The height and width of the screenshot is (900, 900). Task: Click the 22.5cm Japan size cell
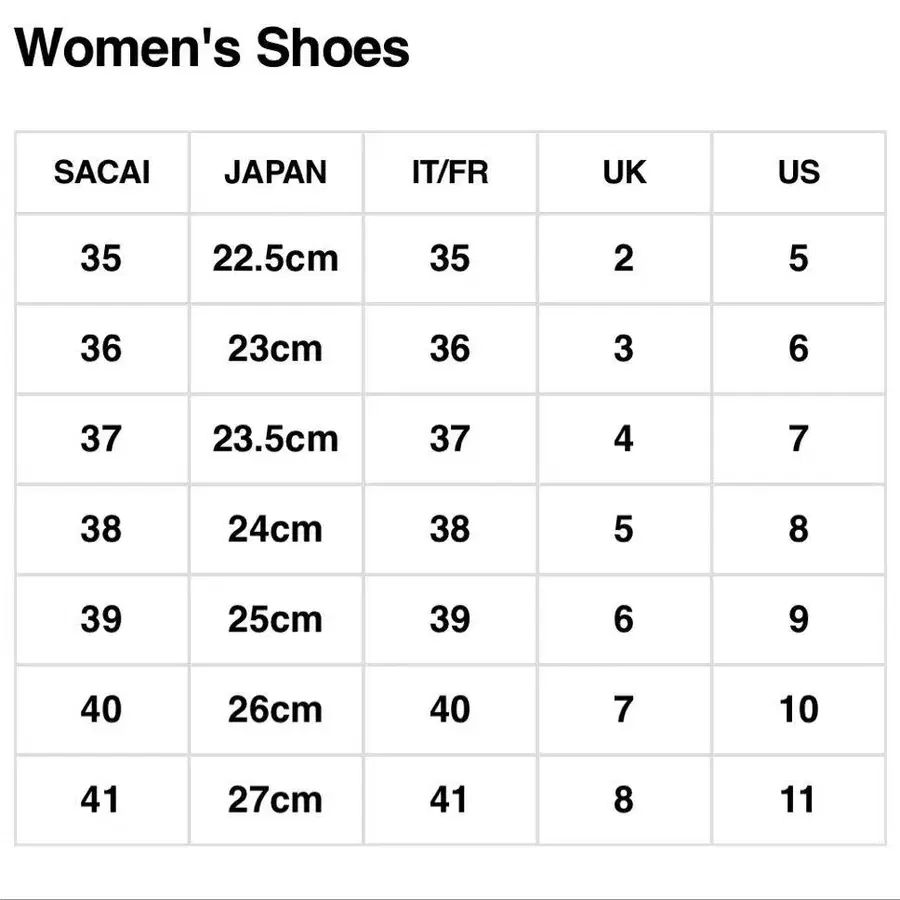point(275,259)
